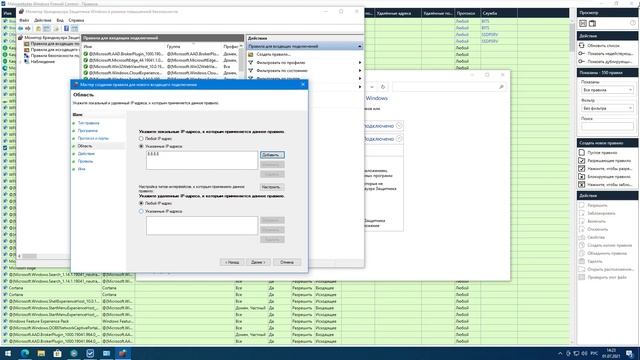Click the Далее button in wizard
The height and width of the screenshot is (360, 640).
[x=258, y=262]
